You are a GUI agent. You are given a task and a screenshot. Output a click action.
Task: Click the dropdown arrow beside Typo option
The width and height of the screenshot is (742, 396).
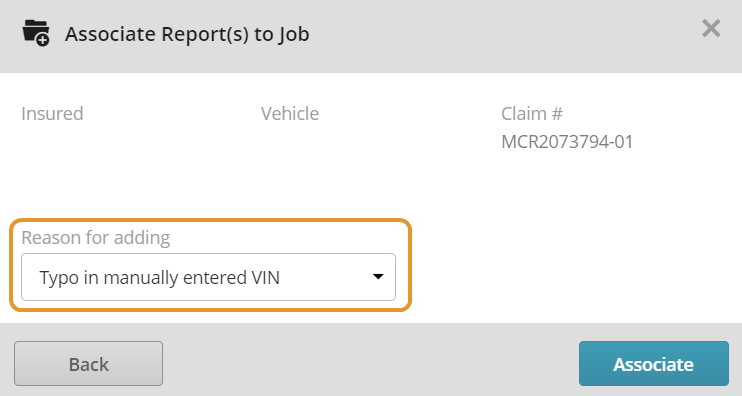pos(378,277)
